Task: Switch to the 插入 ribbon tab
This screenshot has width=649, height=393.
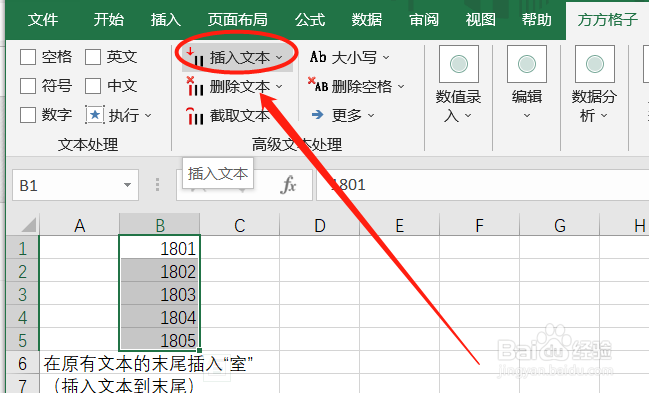Action: click(166, 19)
